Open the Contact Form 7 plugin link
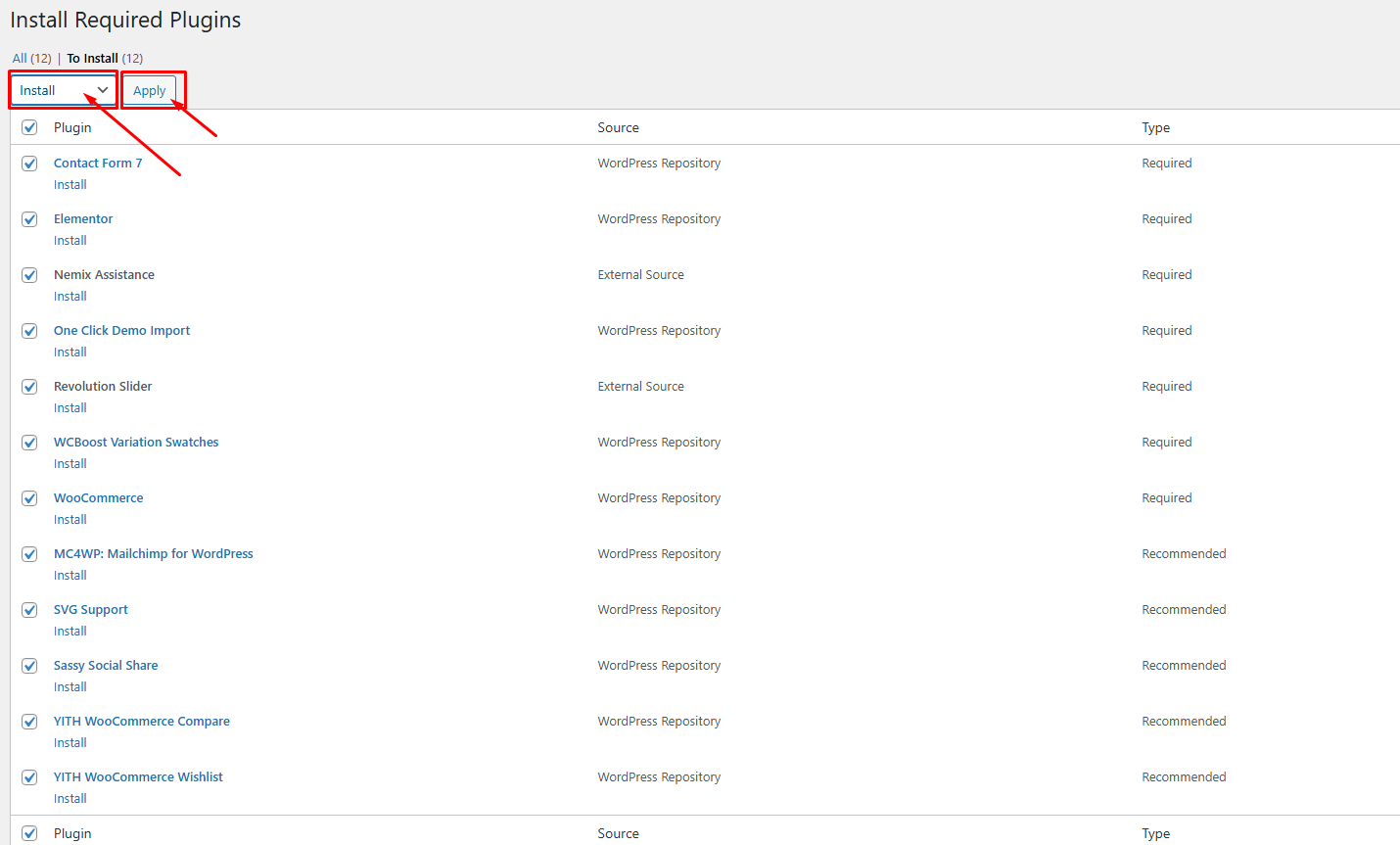 click(x=98, y=164)
